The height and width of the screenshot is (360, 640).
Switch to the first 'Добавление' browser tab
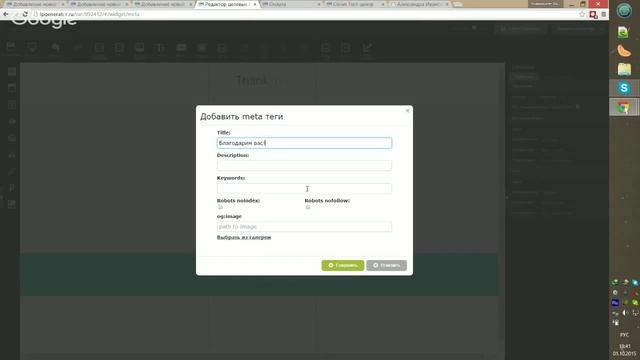tap(34, 4)
